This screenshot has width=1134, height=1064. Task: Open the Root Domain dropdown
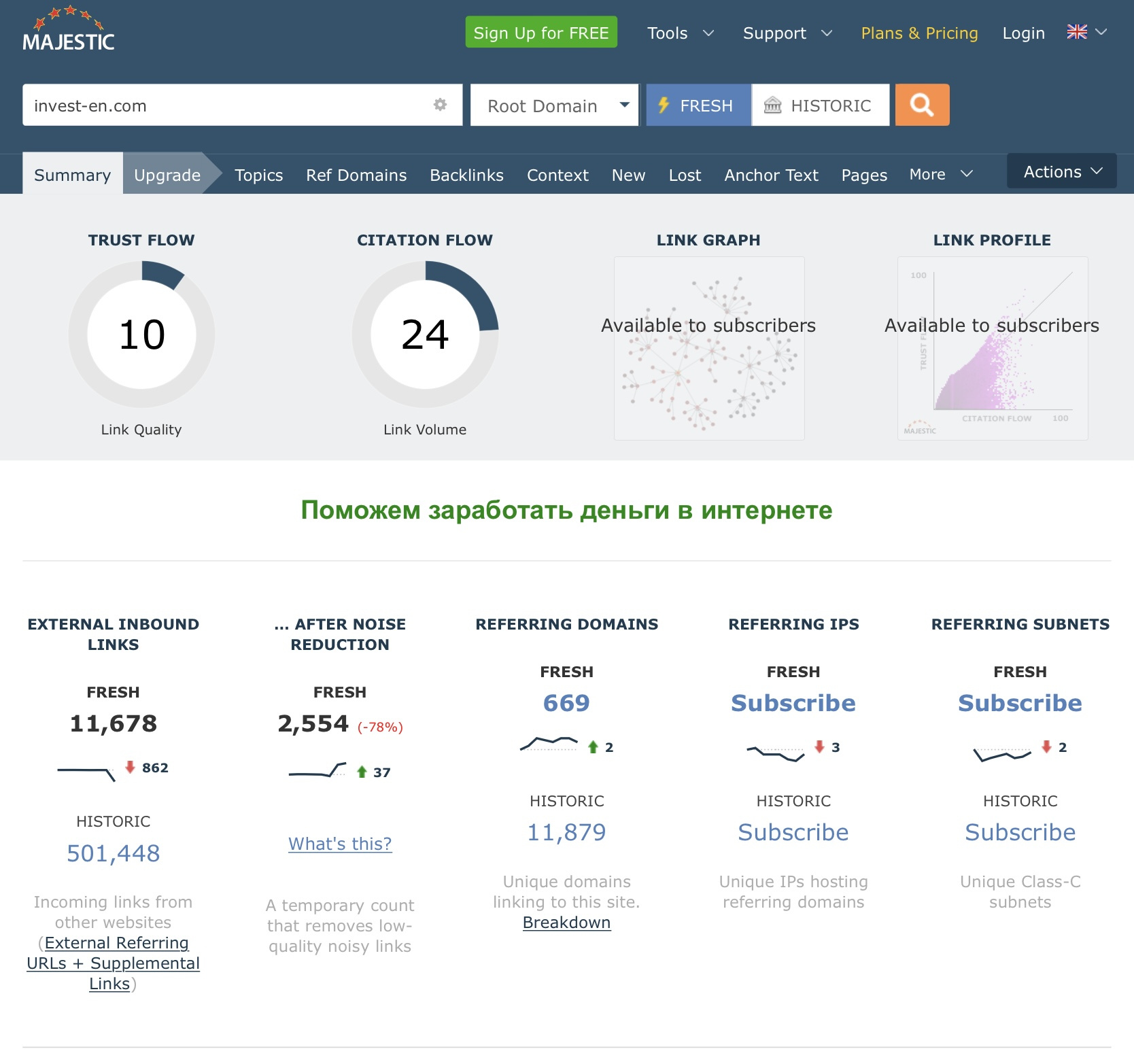554,105
